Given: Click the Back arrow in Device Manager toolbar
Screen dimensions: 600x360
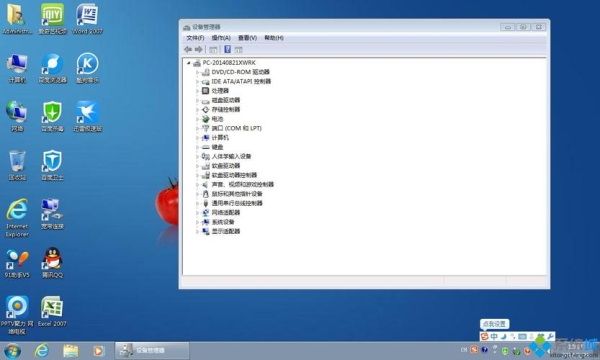Looking at the screenshot, I should pyautogui.click(x=188, y=49).
